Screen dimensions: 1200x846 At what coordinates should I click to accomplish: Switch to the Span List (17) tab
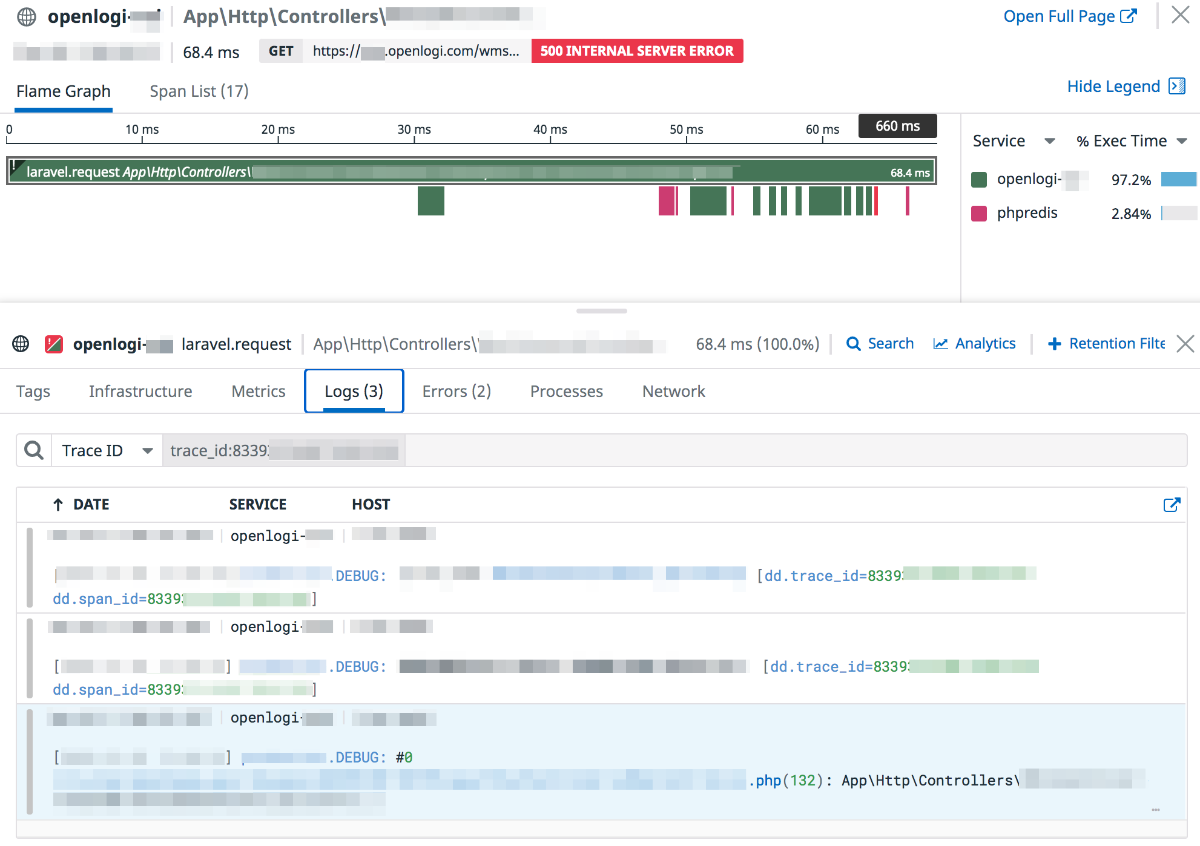pyautogui.click(x=199, y=91)
